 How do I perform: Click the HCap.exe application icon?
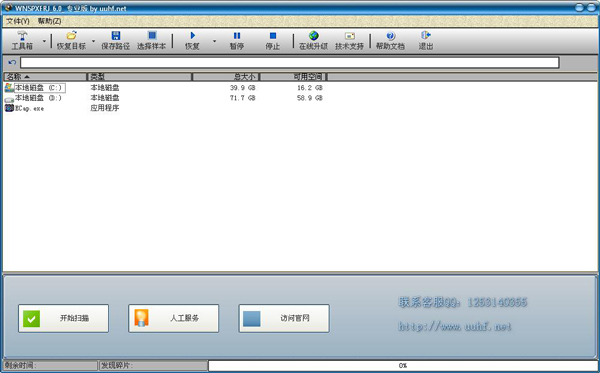click(9, 108)
